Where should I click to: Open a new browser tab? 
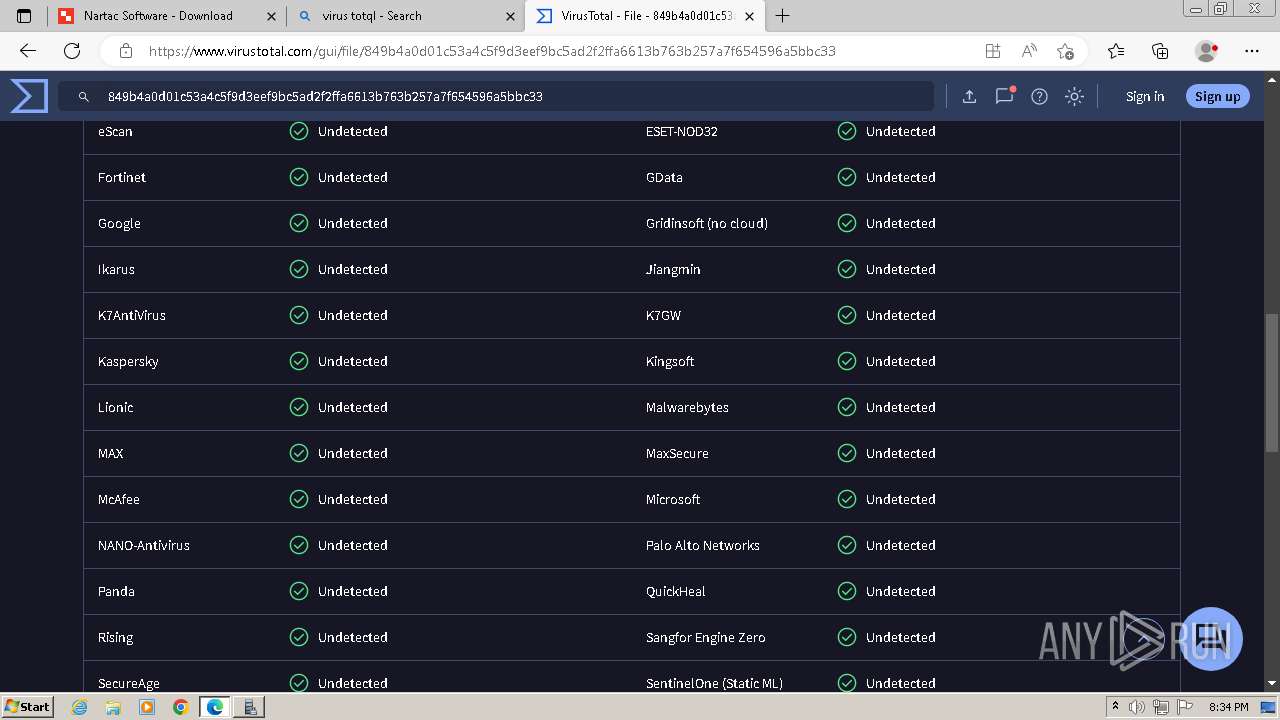tap(783, 16)
